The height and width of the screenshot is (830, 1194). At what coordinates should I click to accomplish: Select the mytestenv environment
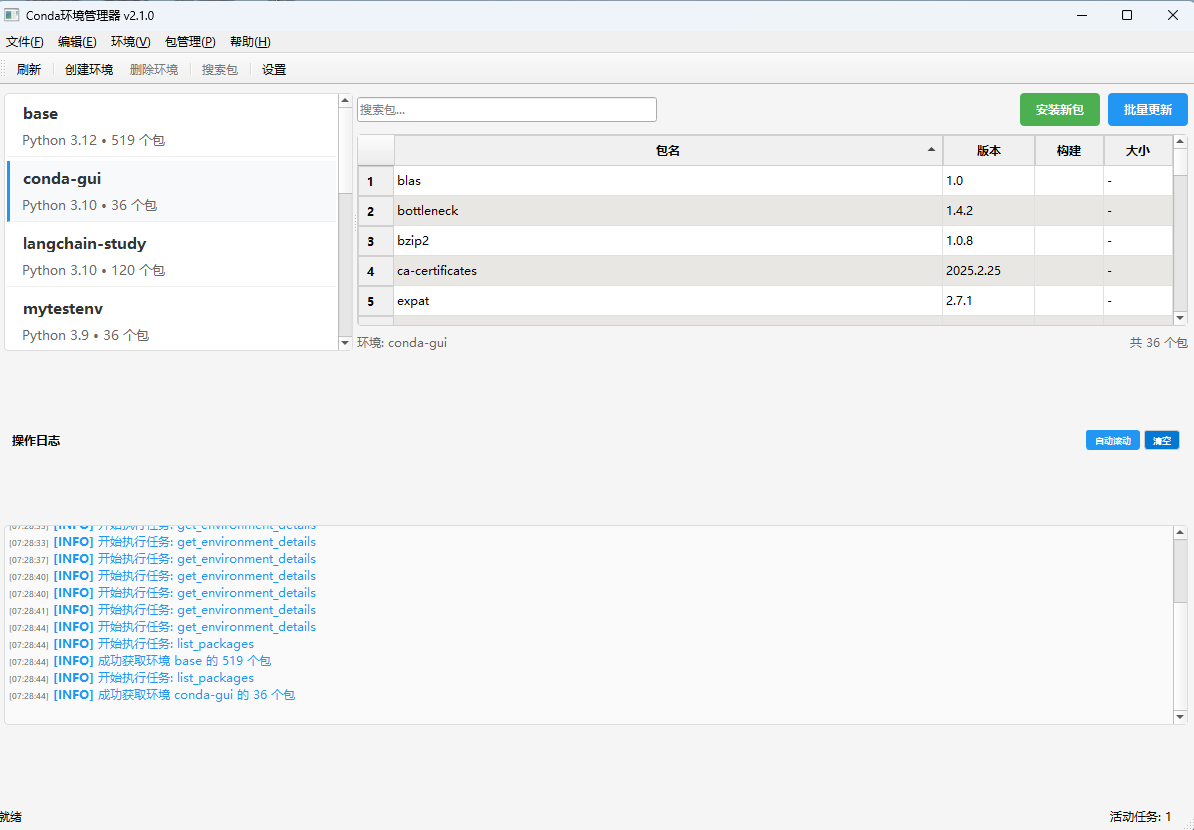tap(172, 320)
